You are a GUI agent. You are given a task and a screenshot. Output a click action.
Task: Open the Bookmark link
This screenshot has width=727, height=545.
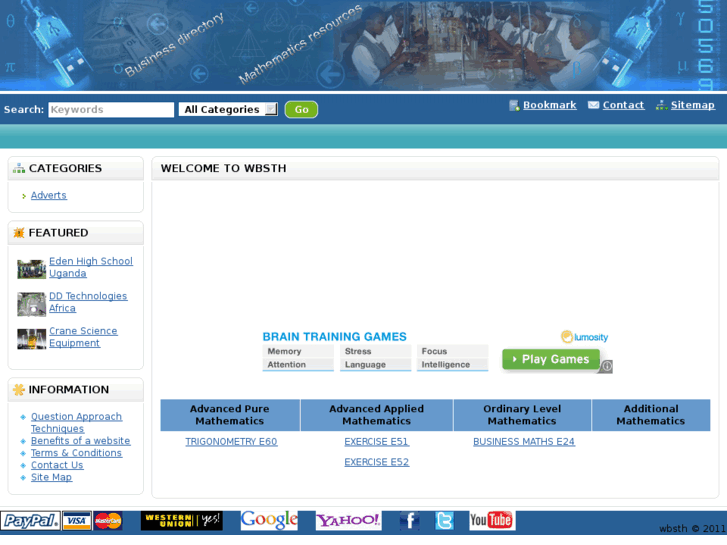(550, 105)
